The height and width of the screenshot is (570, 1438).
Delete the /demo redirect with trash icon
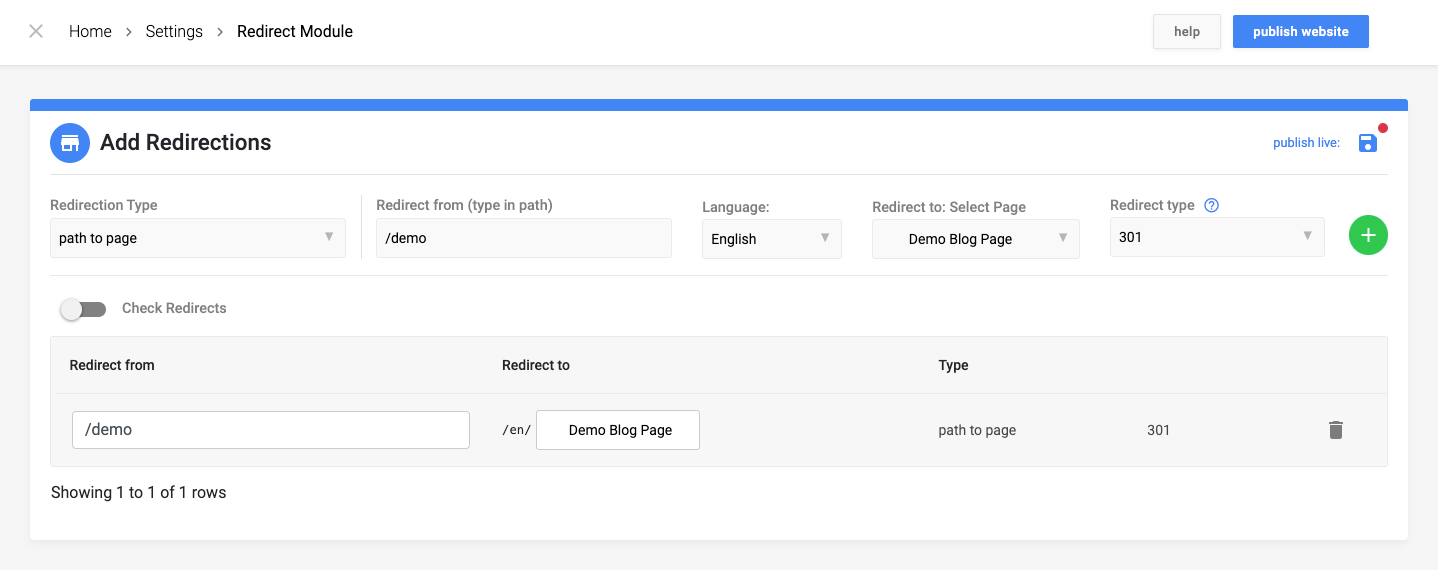coord(1335,430)
